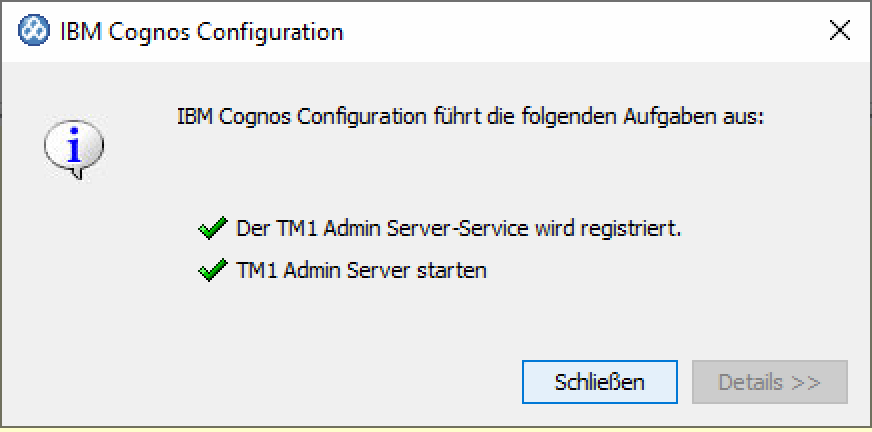Click green checkmark next to TM1 Admin Server starten
Image resolution: width=872 pixels, height=432 pixels.
[211, 270]
